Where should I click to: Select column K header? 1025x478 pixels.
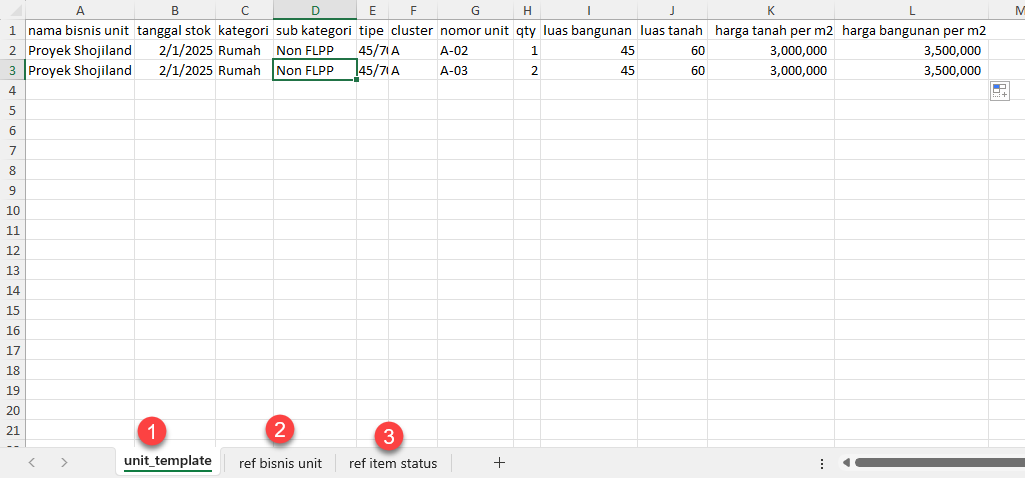click(x=770, y=10)
